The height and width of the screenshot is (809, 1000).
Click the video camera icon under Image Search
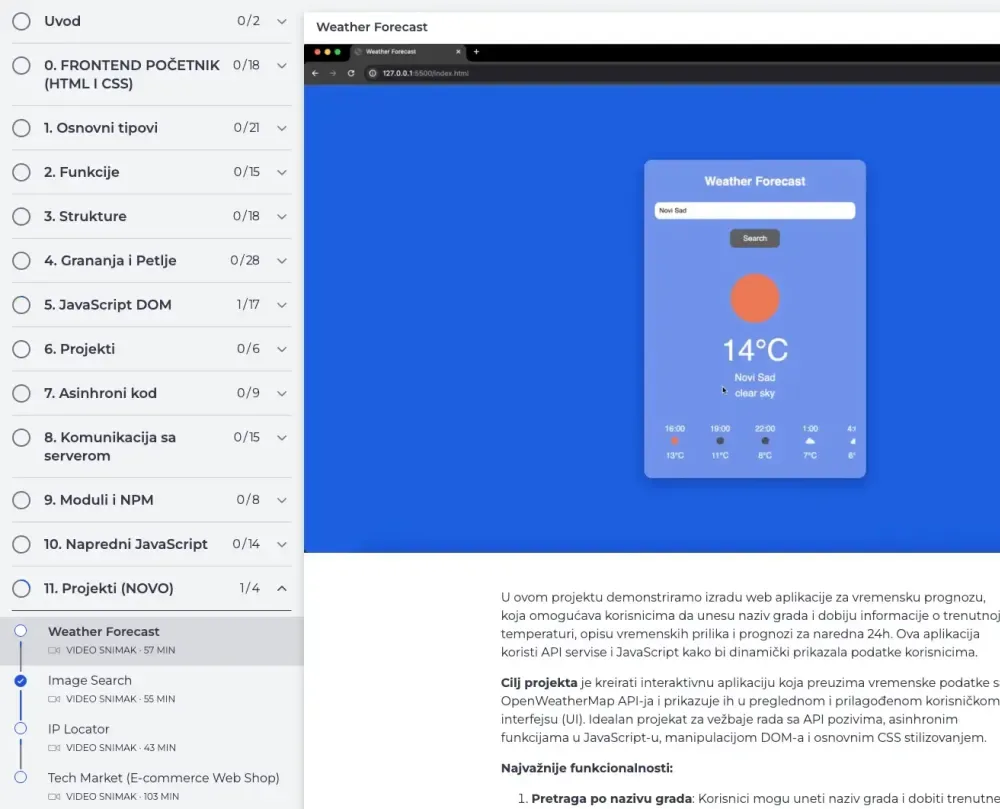(x=54, y=699)
